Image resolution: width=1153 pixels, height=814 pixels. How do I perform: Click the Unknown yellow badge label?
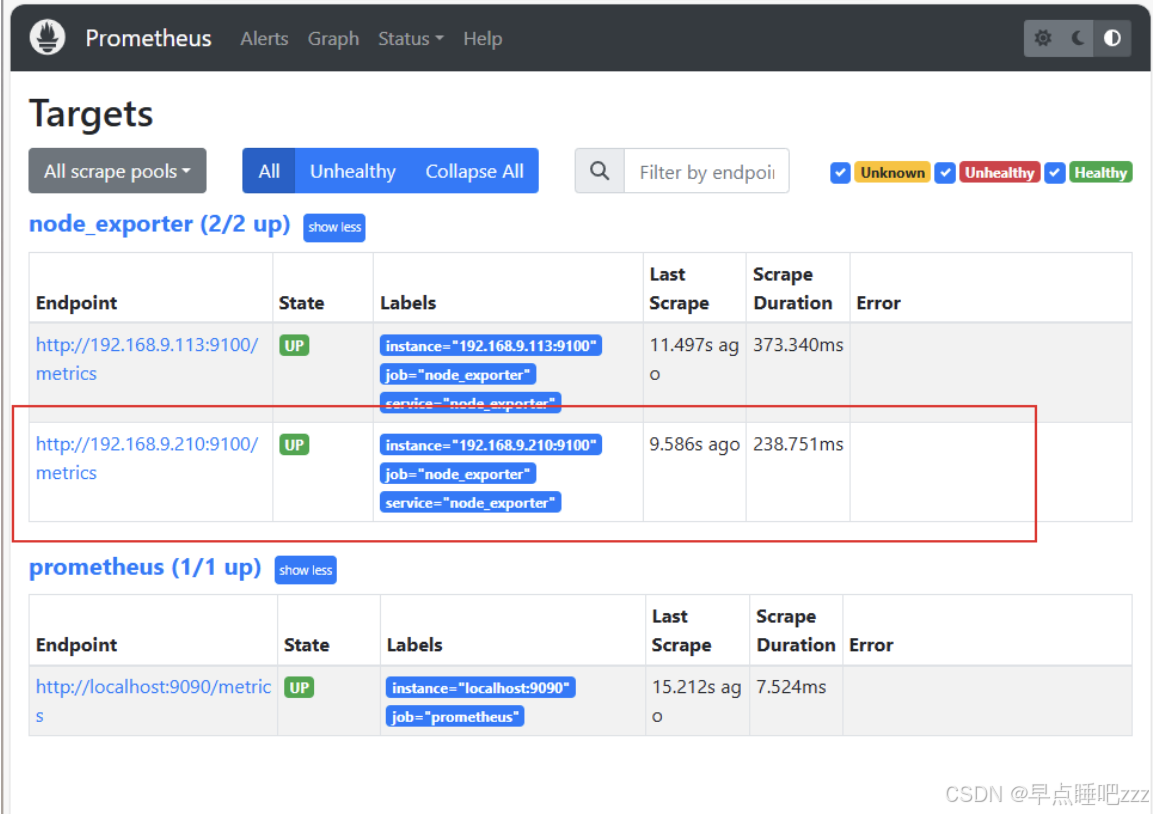[x=892, y=173]
